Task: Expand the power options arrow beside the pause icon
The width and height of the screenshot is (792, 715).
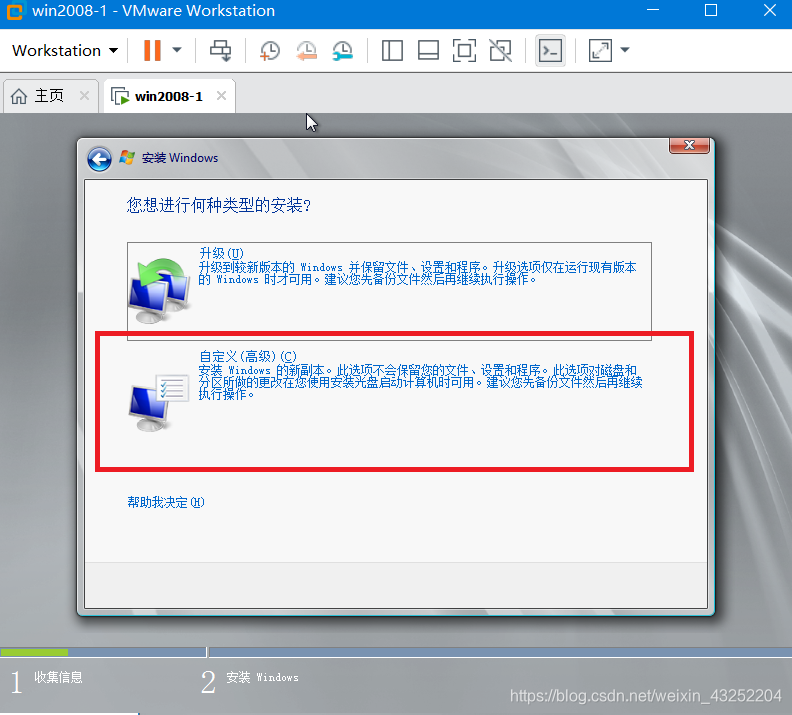Action: pyautogui.click(x=177, y=50)
